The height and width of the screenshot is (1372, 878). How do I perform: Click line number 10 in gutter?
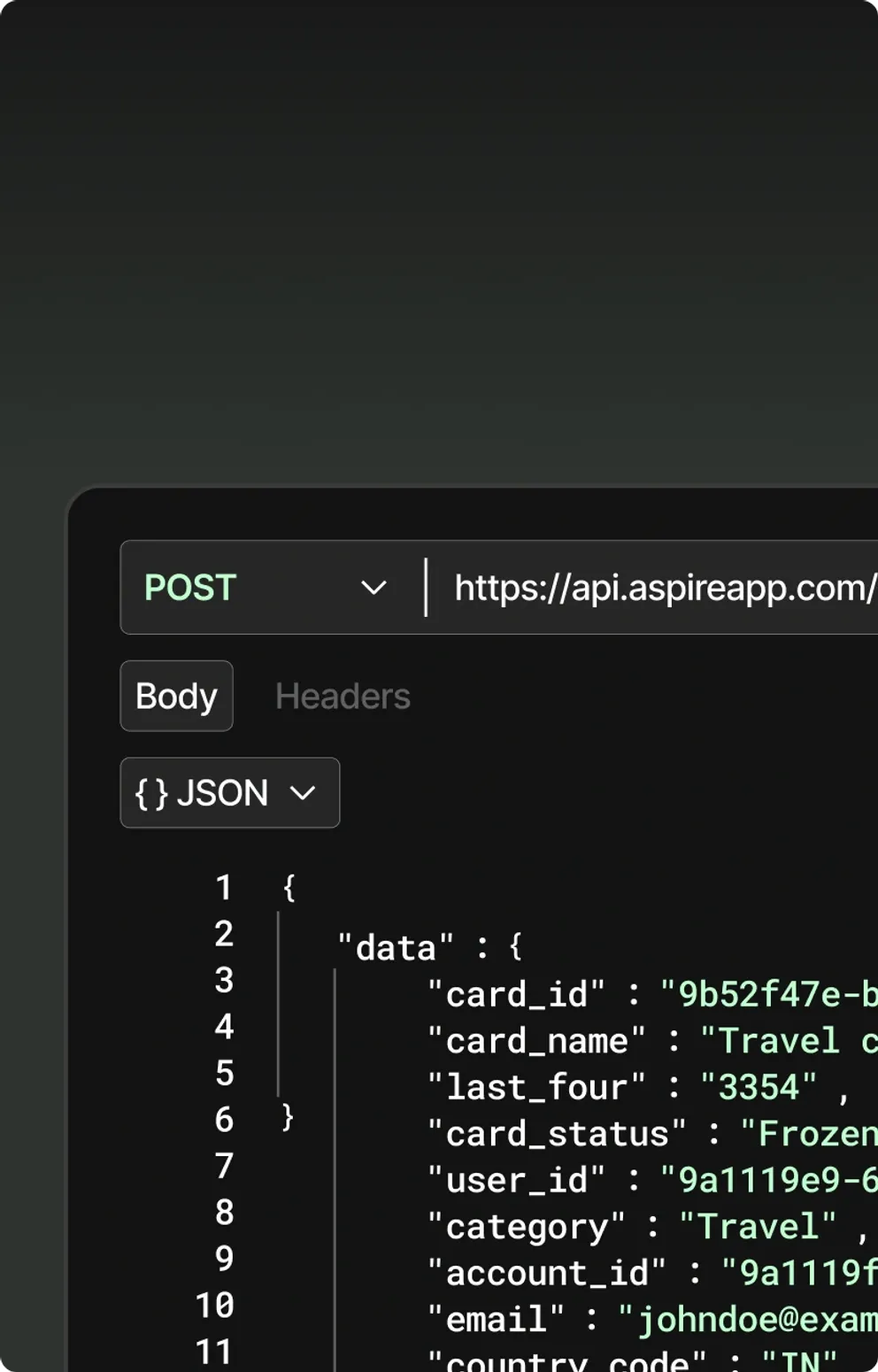coord(215,1305)
